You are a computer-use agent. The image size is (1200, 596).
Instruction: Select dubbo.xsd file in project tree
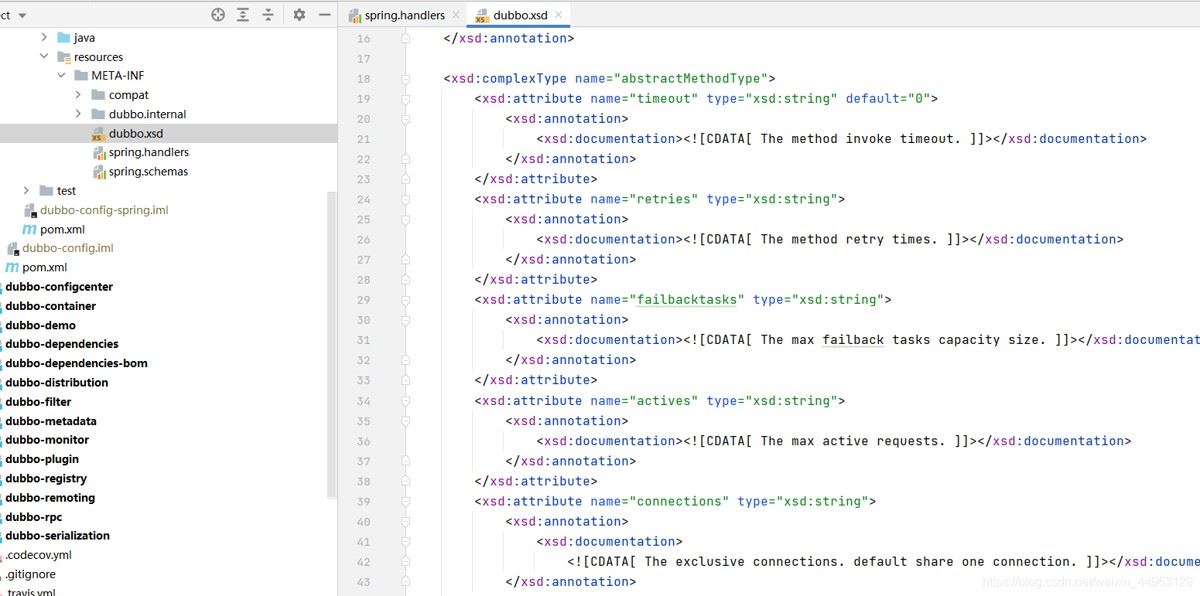pos(127,133)
